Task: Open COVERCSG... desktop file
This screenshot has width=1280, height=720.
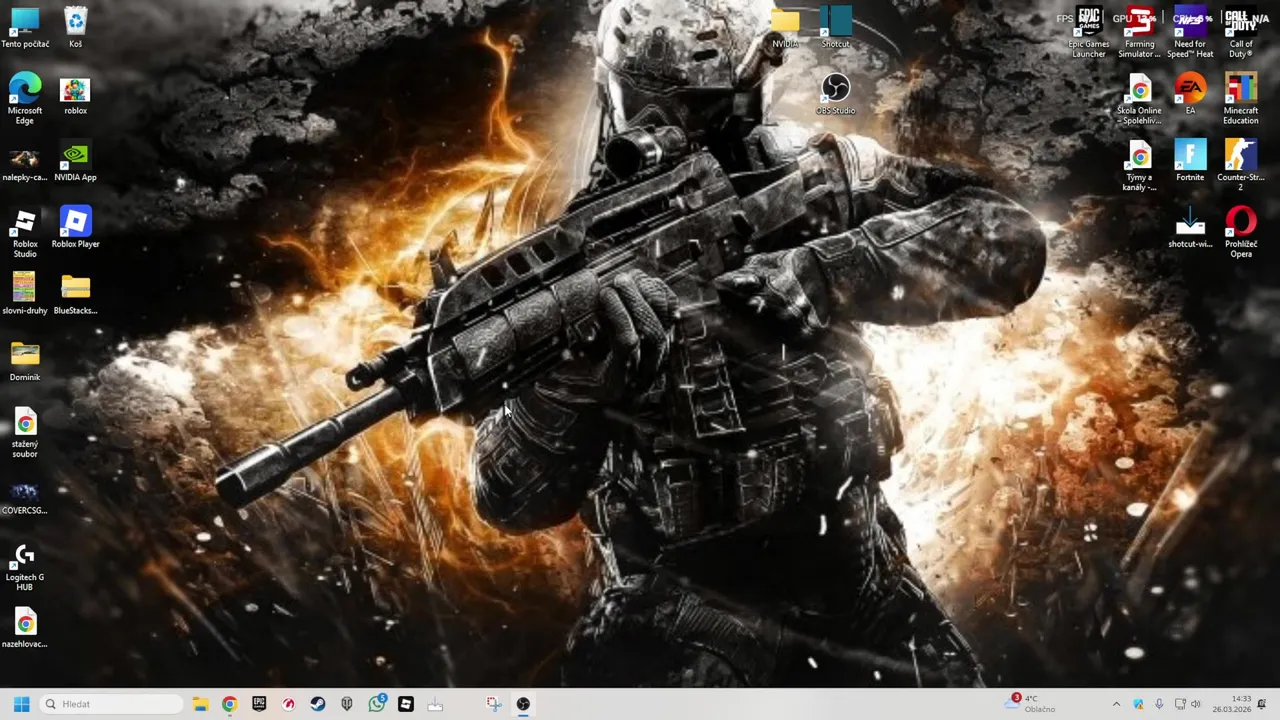Action: [25, 496]
